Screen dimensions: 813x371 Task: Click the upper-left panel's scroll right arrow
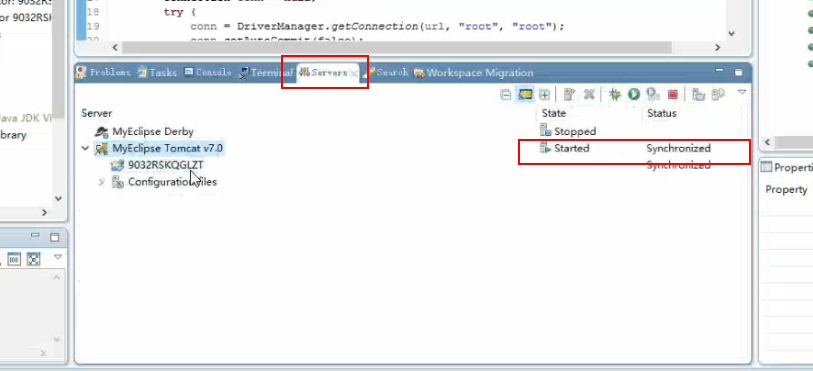pyautogui.click(x=45, y=212)
